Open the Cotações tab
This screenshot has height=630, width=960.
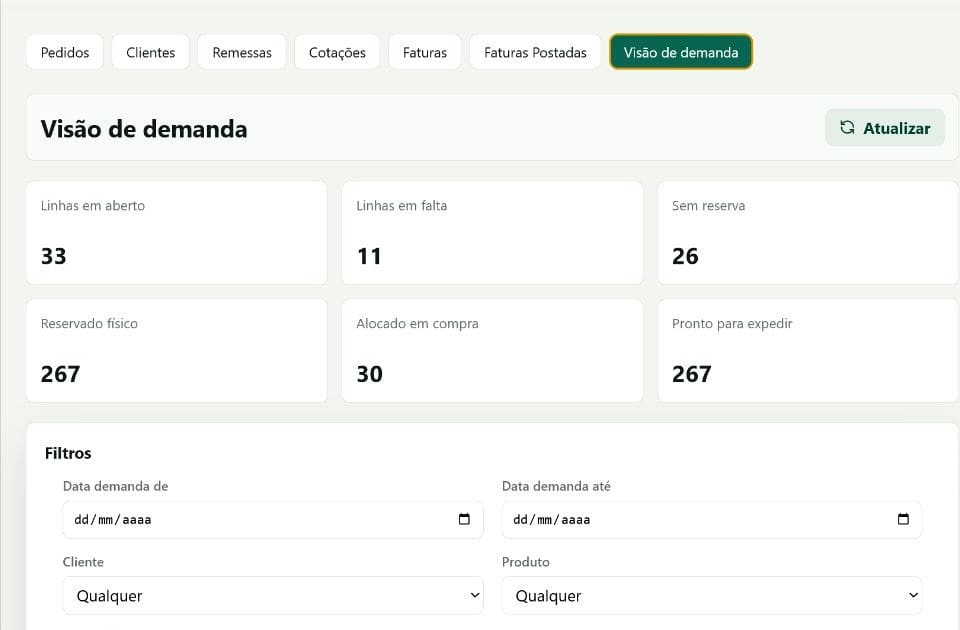pyautogui.click(x=337, y=52)
